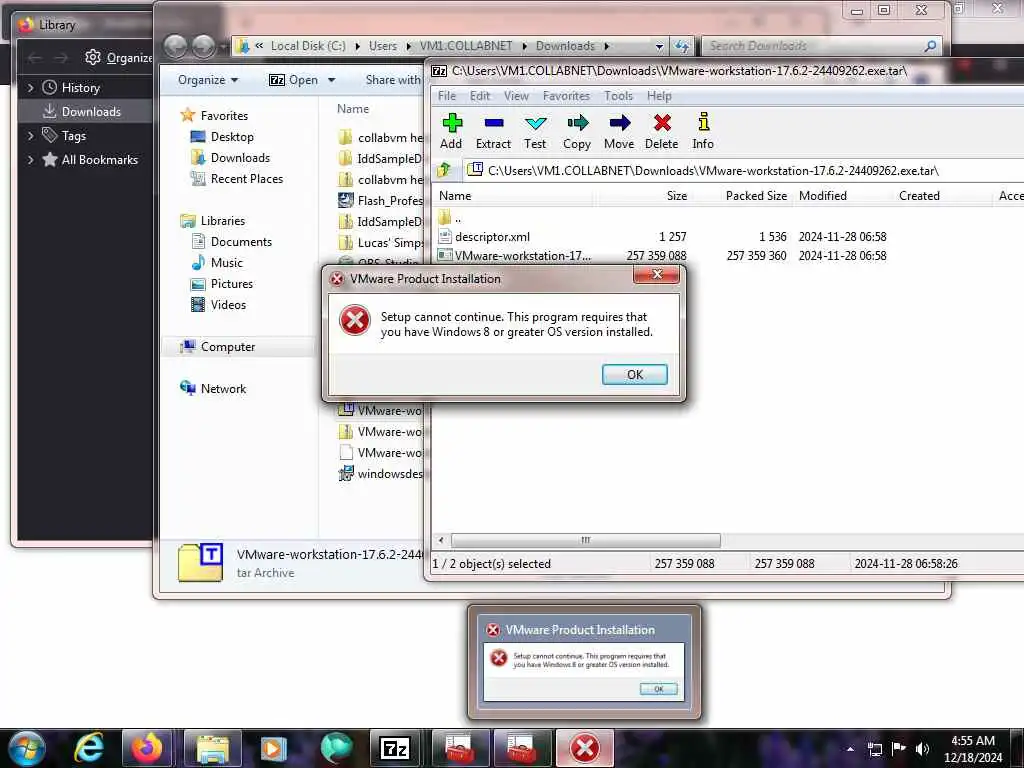Click the Explorer Forward navigation button
This screenshot has height=768, width=1024.
(203, 46)
